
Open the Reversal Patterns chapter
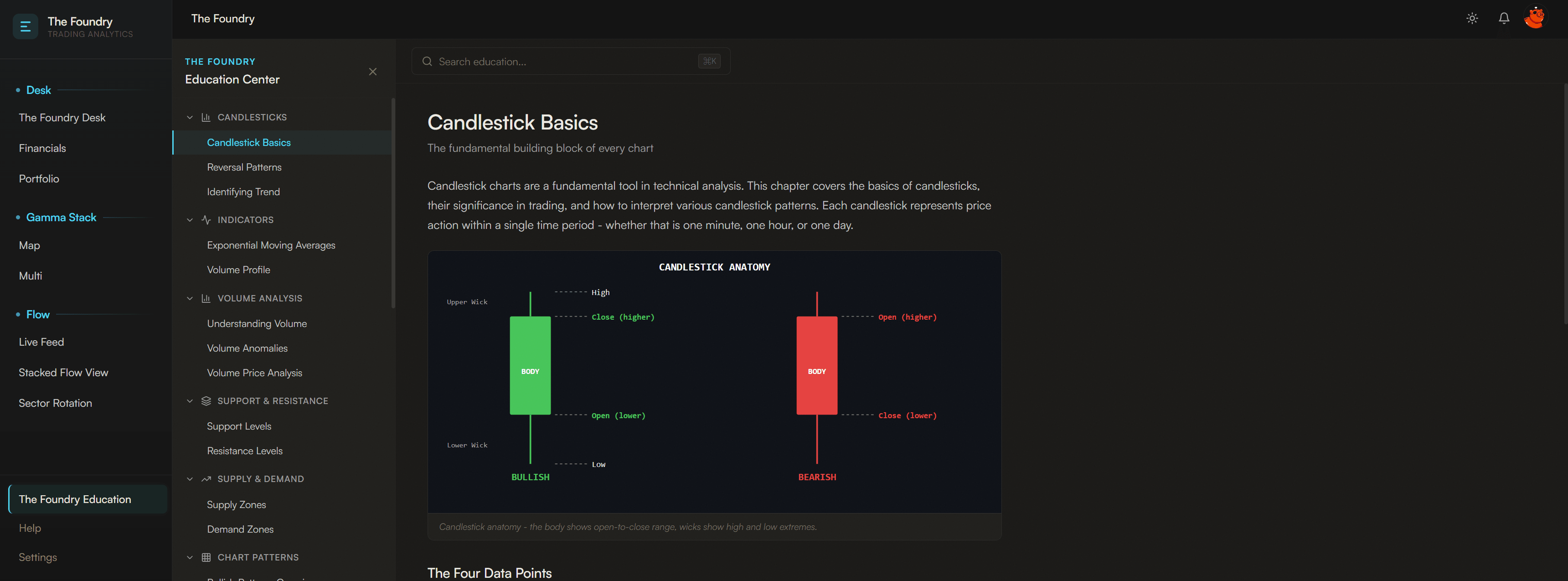244,167
